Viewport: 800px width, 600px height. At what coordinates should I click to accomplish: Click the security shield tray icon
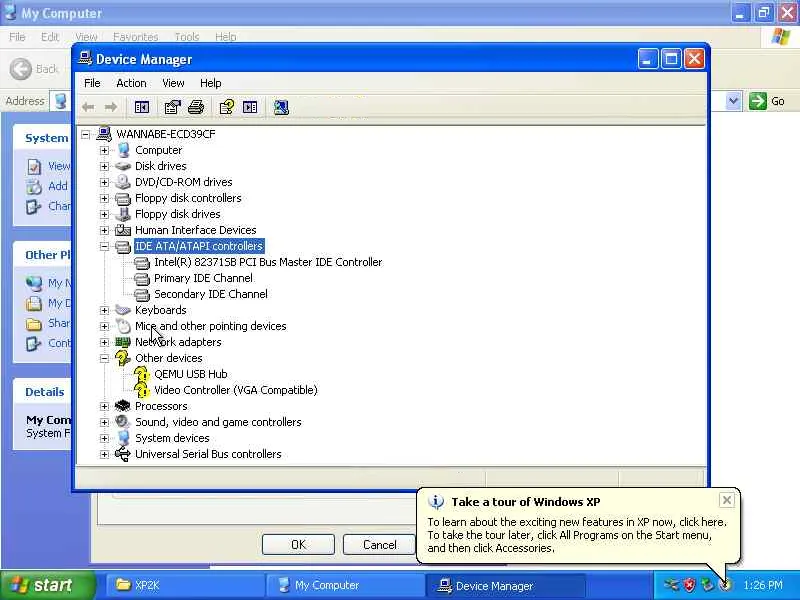[689, 585]
